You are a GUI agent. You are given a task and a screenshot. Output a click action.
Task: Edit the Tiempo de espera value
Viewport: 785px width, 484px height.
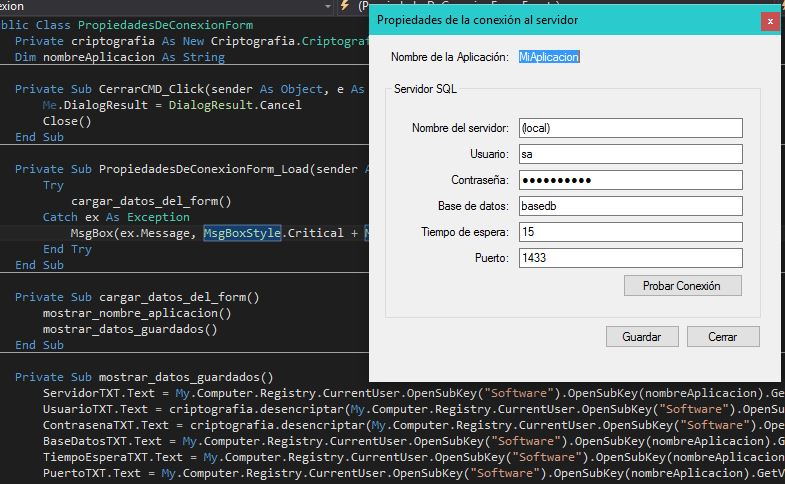[x=630, y=232]
